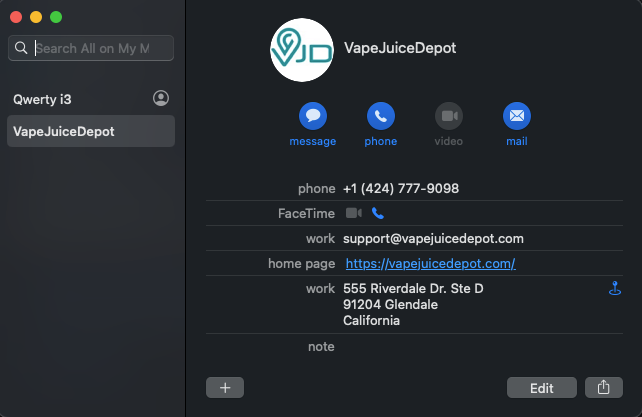Viewport: 642px width, 417px height.
Task: Click the 'home page' field label
Action: click(x=301, y=263)
